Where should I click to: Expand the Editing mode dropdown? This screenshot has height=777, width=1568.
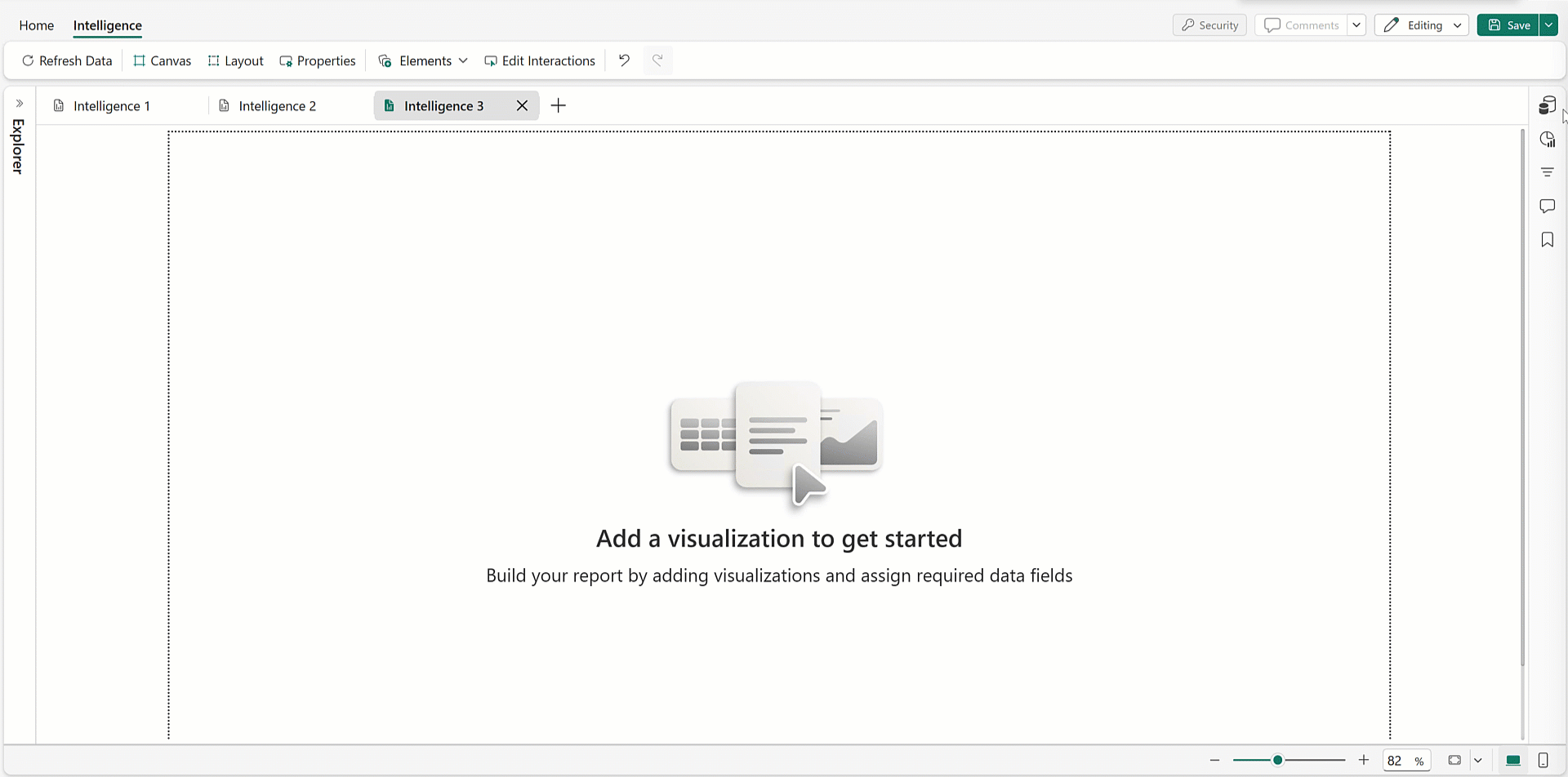pos(1457,25)
